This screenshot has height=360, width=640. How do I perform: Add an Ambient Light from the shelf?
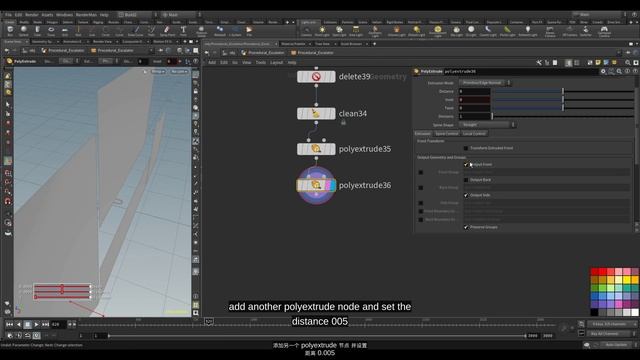[x=527, y=31]
